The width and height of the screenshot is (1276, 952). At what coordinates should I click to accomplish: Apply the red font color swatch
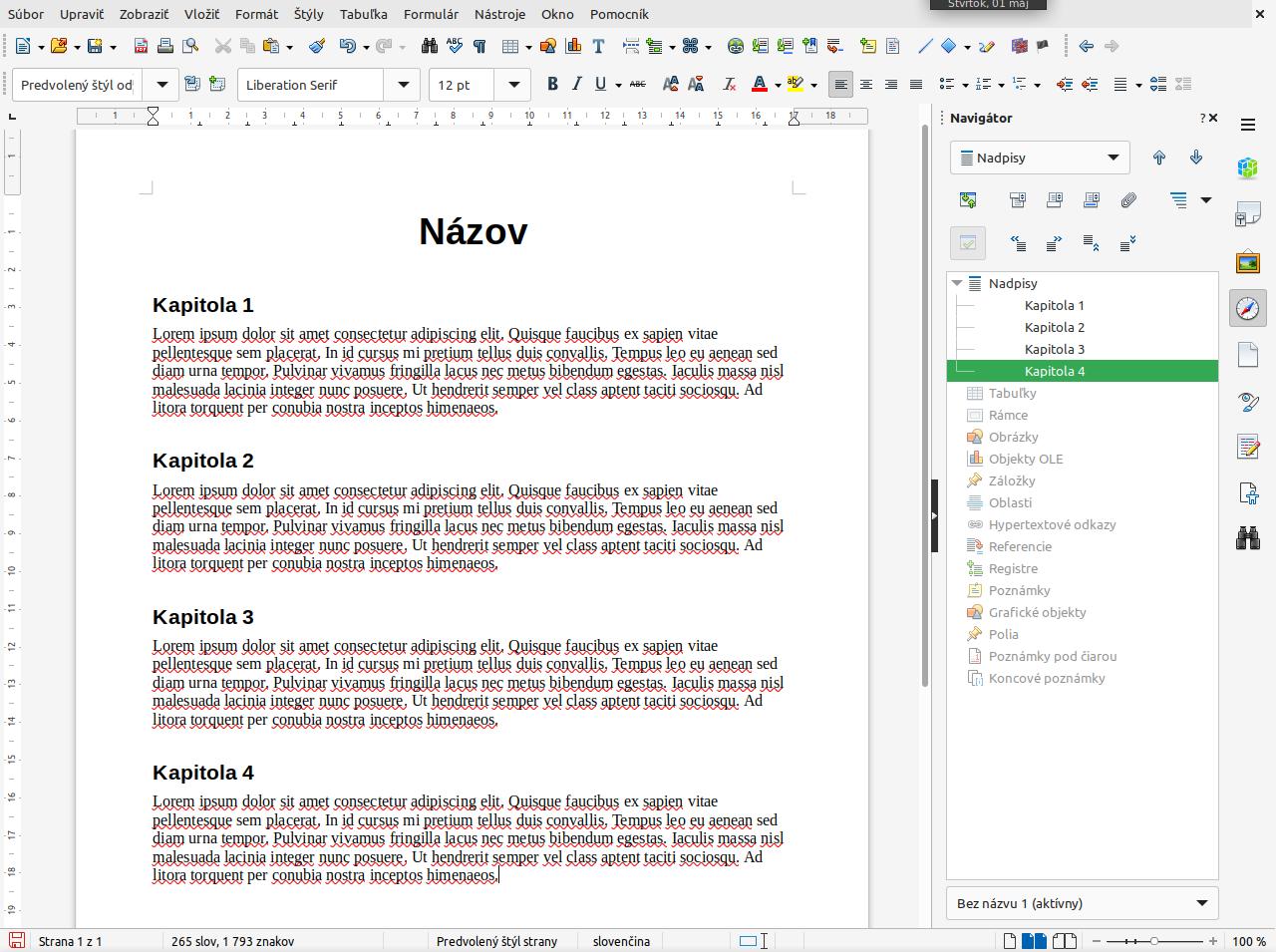coord(760,85)
